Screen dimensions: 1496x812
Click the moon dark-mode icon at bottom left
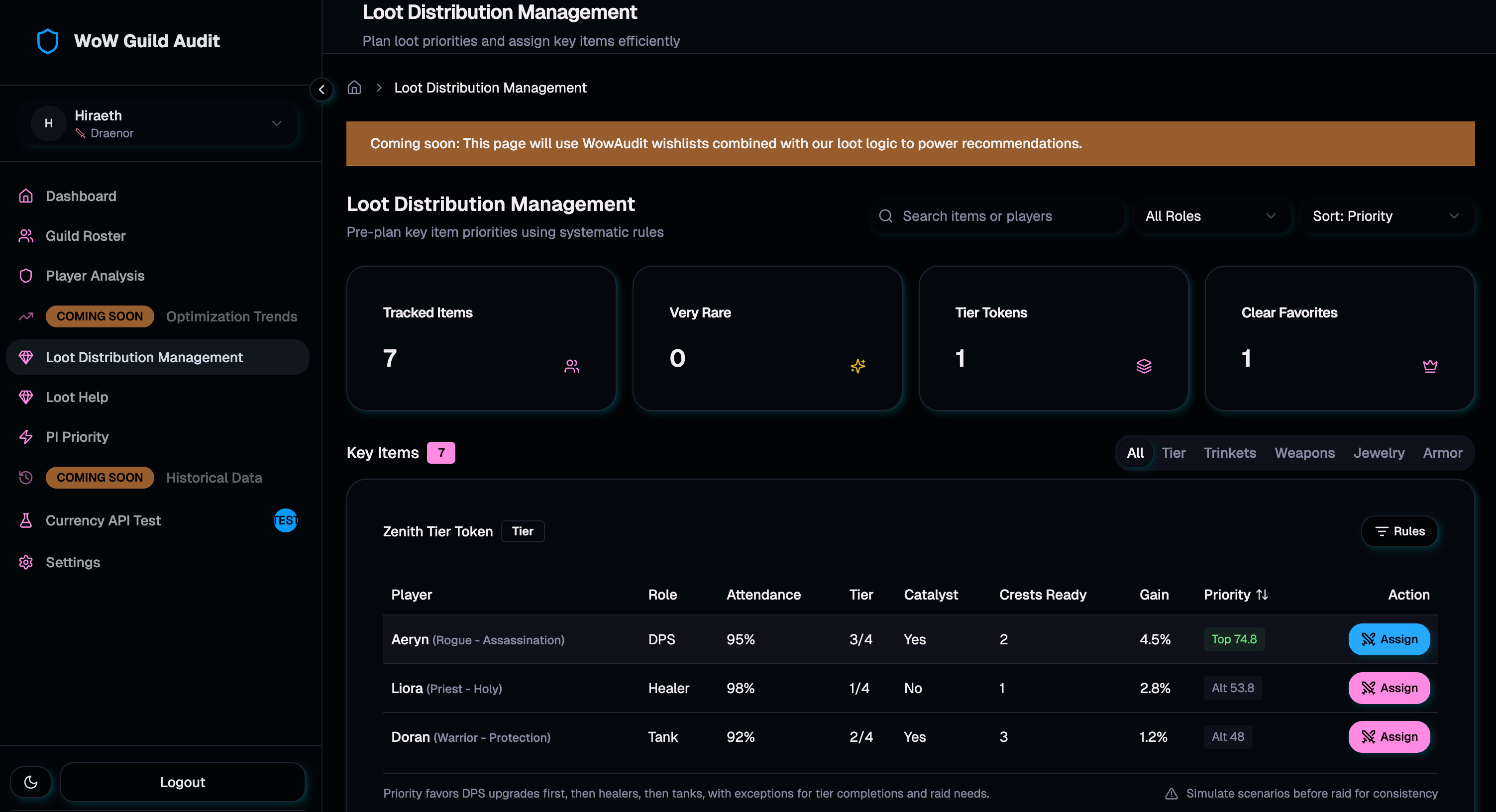tap(31, 782)
